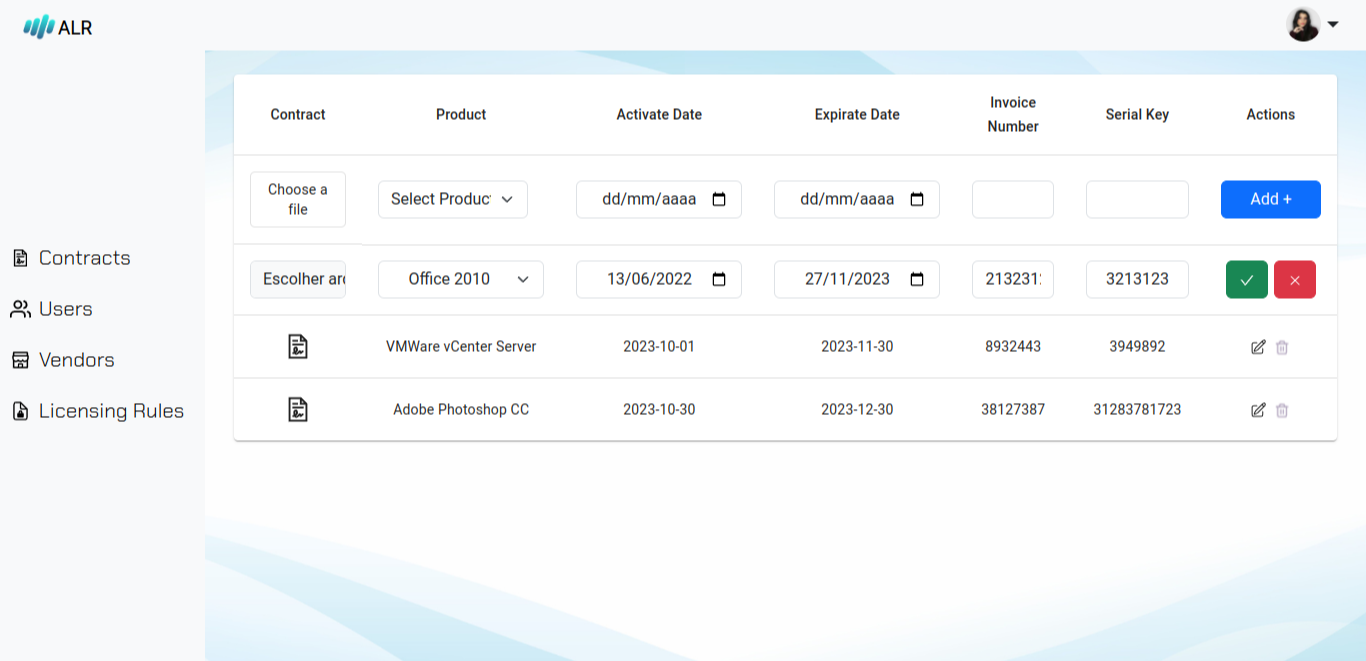This screenshot has width=1366, height=661.
Task: Edit the VMWare vCenter Server row
Action: click(x=1258, y=347)
